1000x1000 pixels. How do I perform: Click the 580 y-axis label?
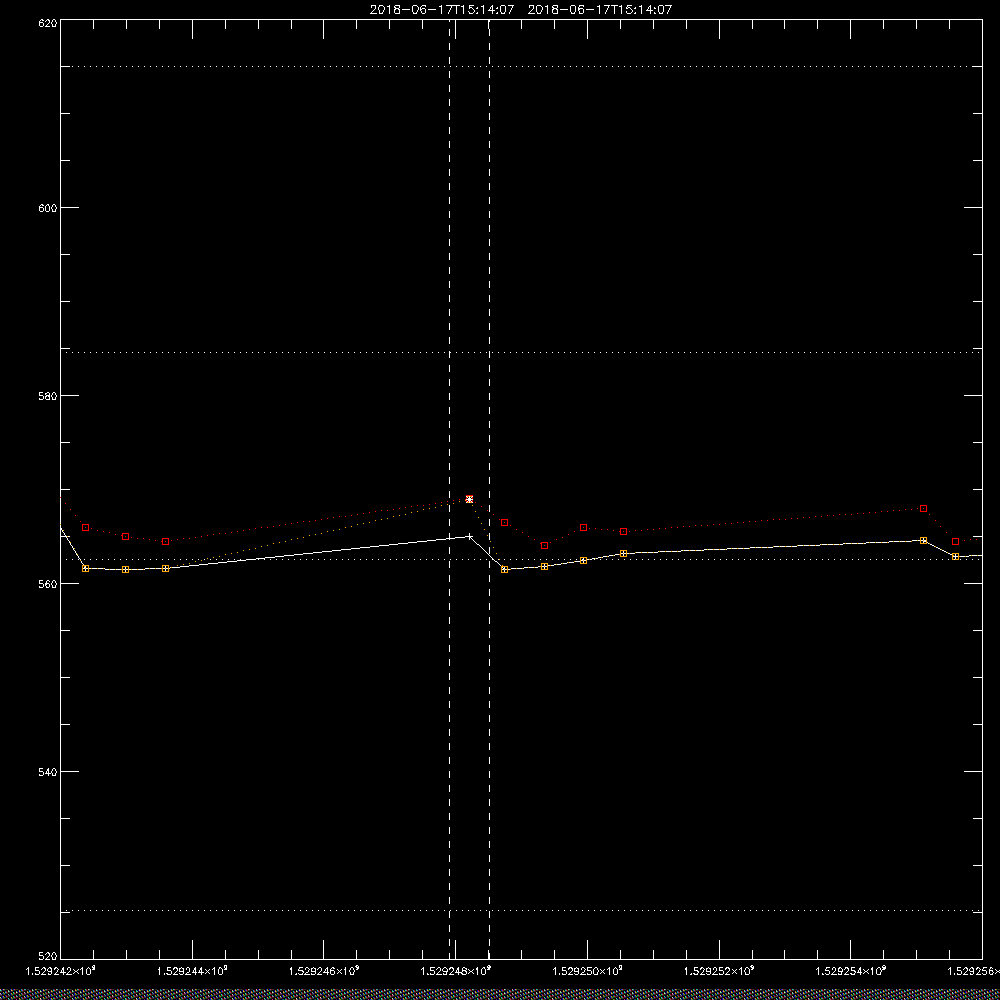48,395
